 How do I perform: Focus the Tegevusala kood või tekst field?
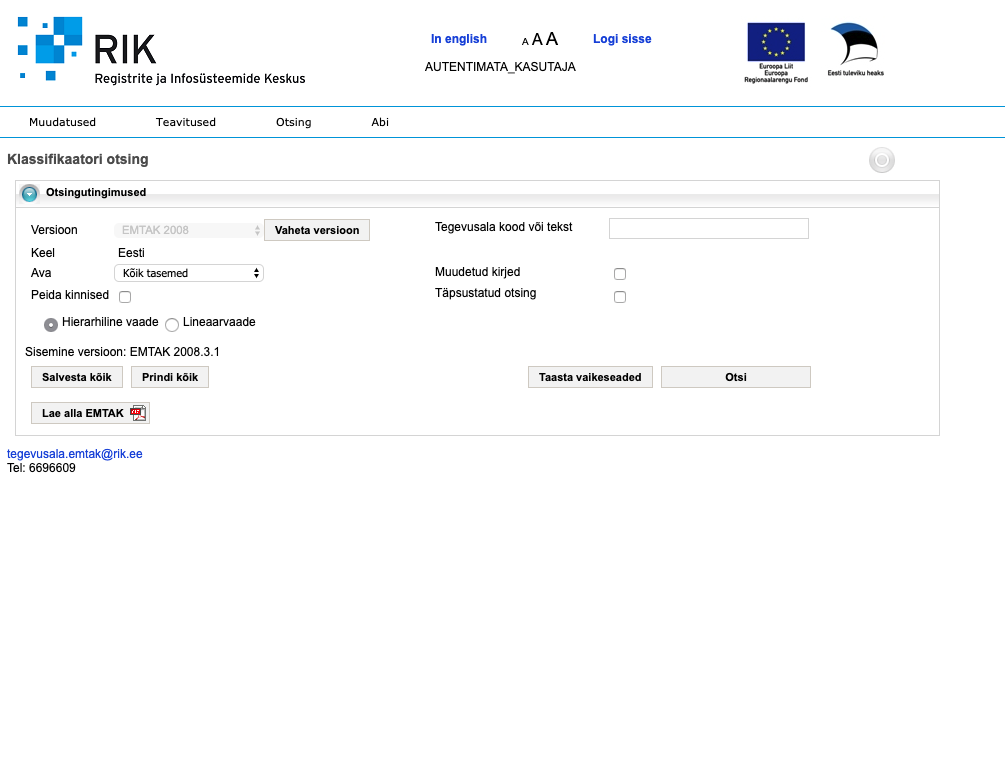708,229
